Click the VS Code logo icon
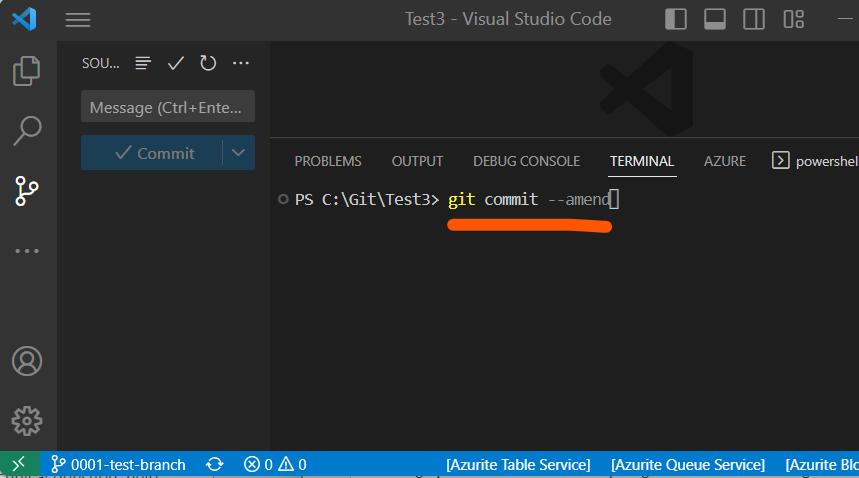This screenshot has width=859, height=478. click(25, 19)
